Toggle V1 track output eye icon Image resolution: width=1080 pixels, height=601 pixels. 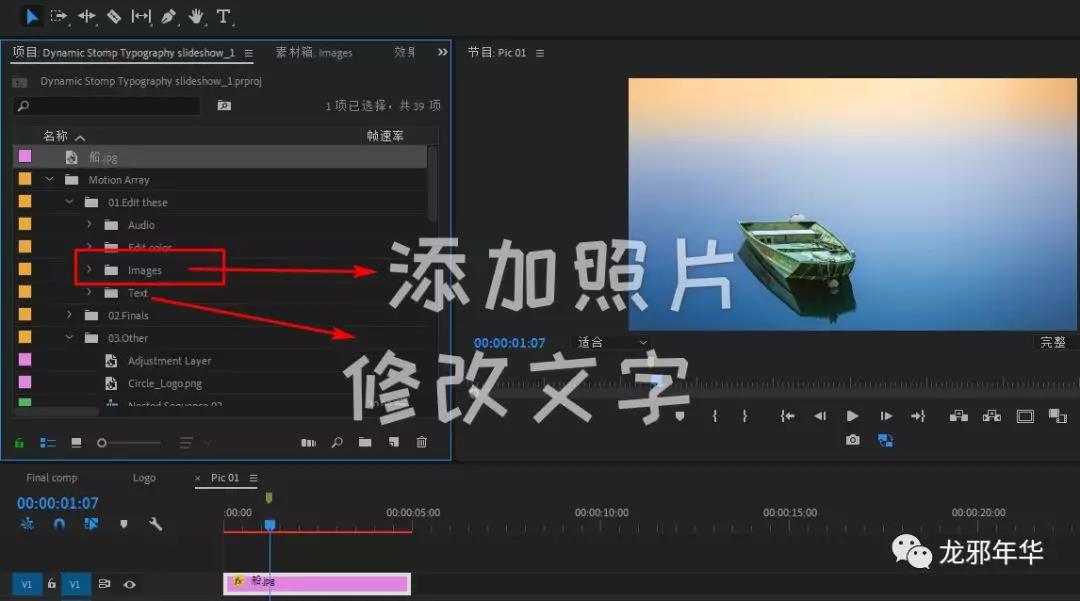click(x=129, y=584)
